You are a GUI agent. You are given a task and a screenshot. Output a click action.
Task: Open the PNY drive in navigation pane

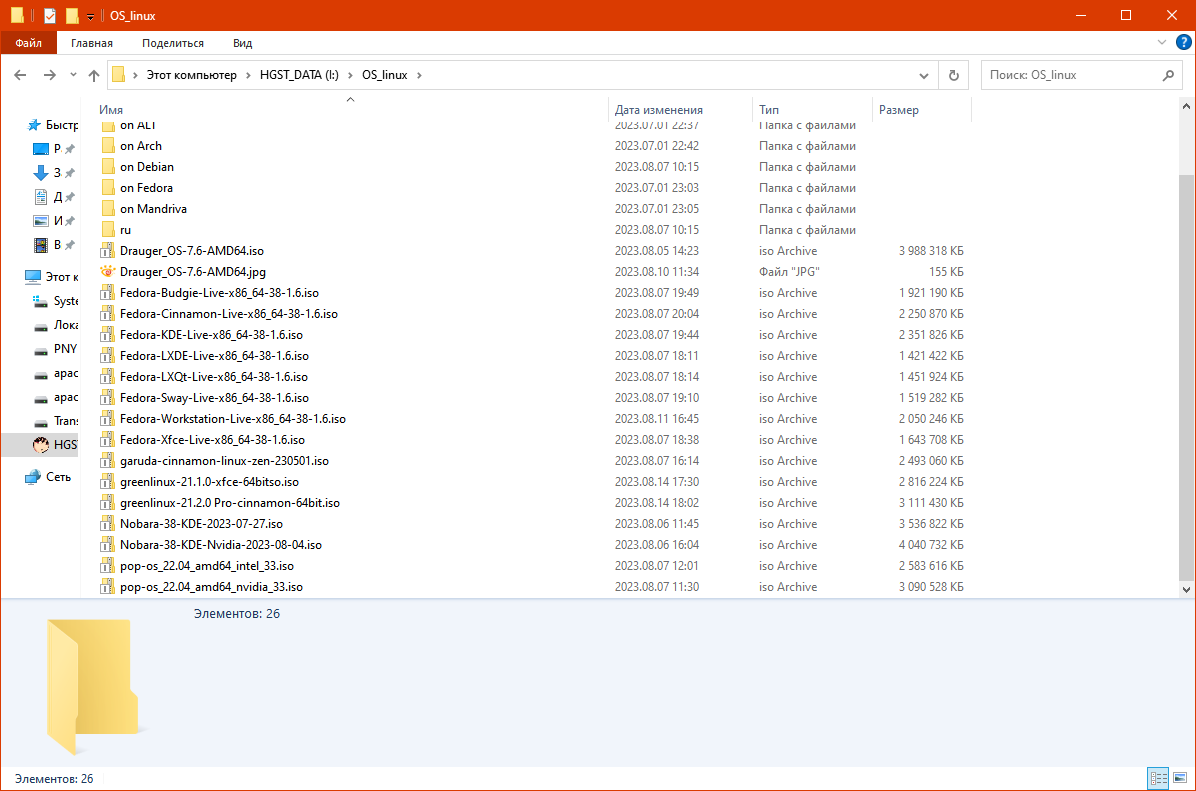[55, 349]
